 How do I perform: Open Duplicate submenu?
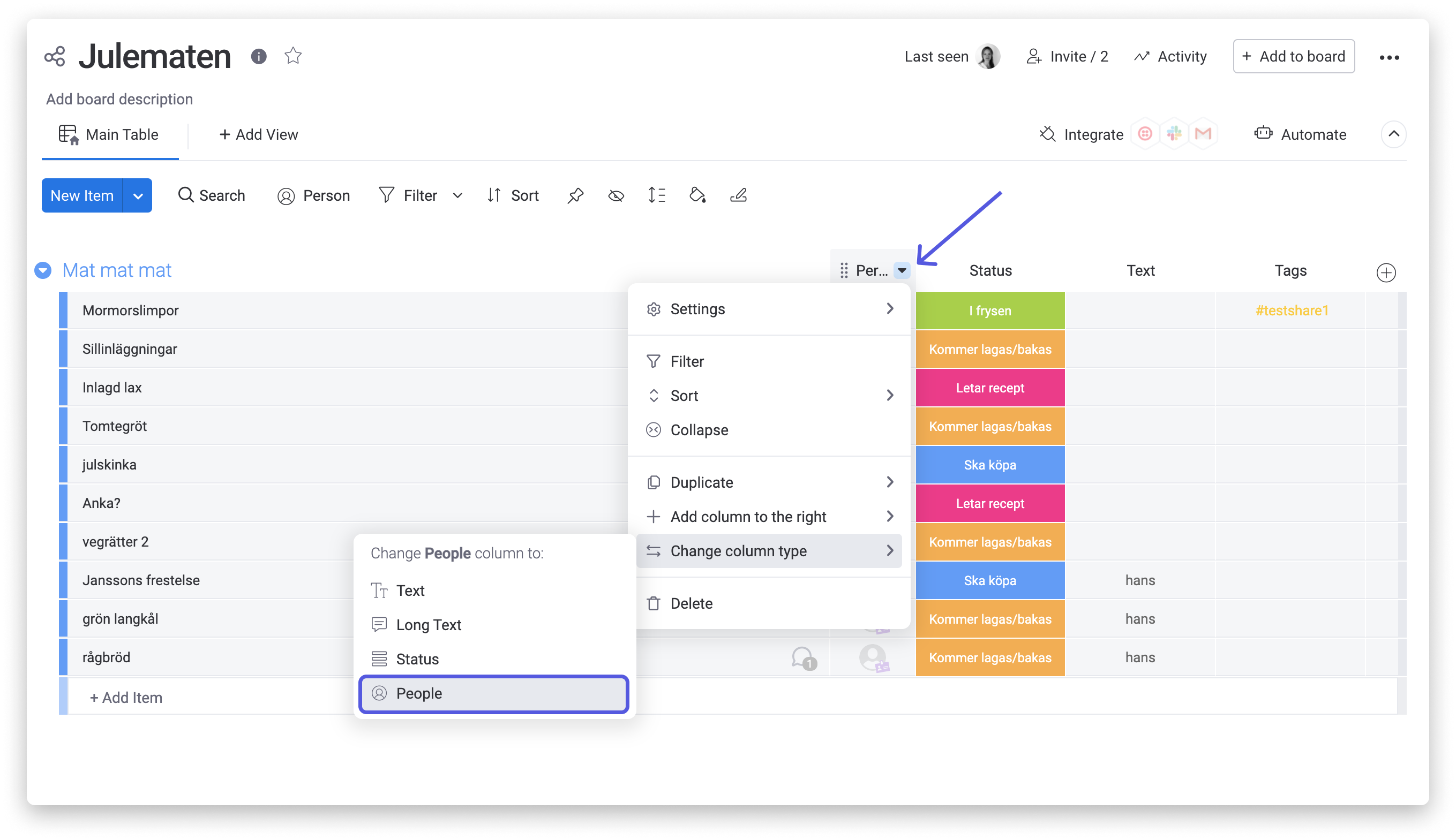[769, 482]
